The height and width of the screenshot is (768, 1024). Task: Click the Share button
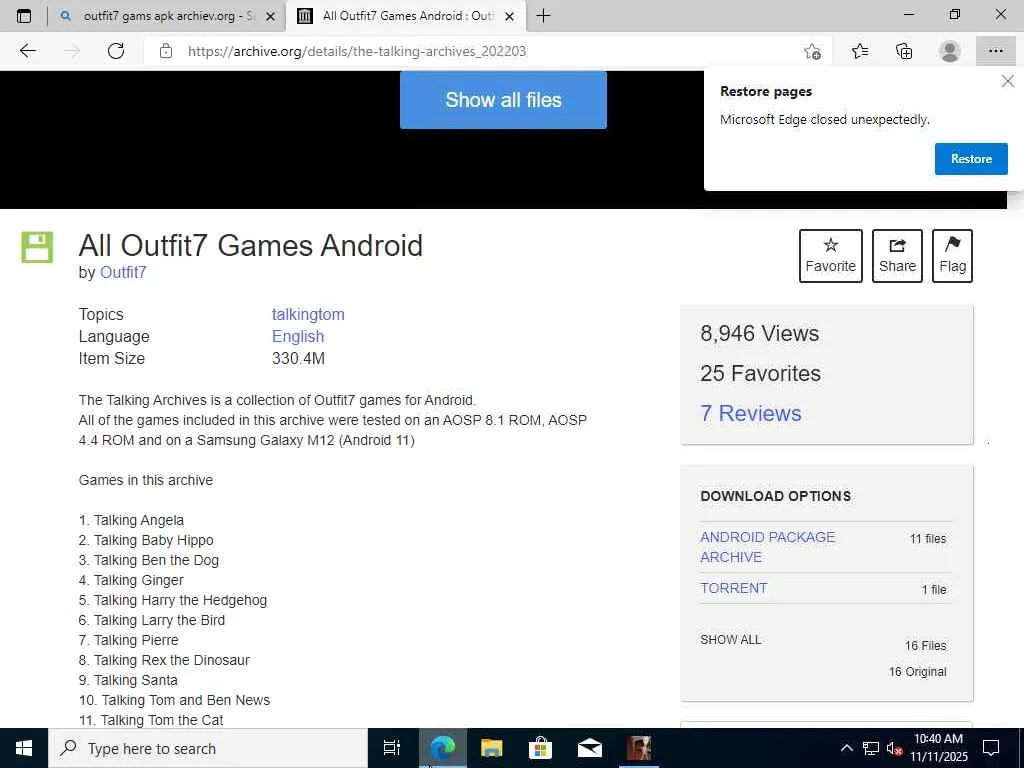click(x=897, y=256)
